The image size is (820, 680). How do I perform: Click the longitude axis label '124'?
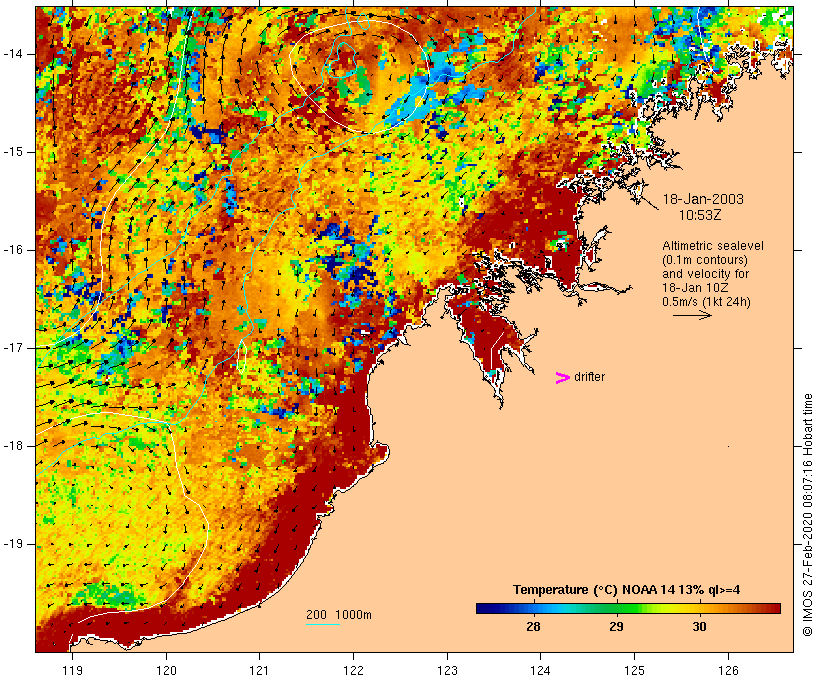click(x=541, y=670)
